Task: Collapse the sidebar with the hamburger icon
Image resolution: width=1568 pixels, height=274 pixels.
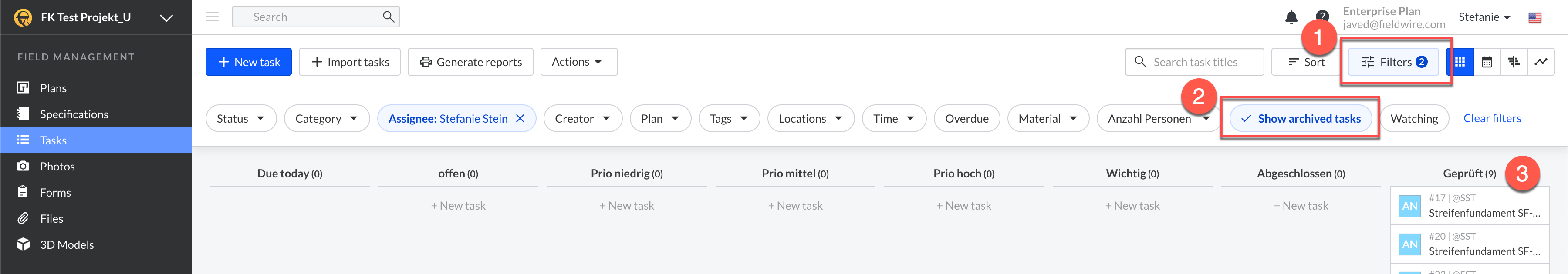Action: [212, 17]
